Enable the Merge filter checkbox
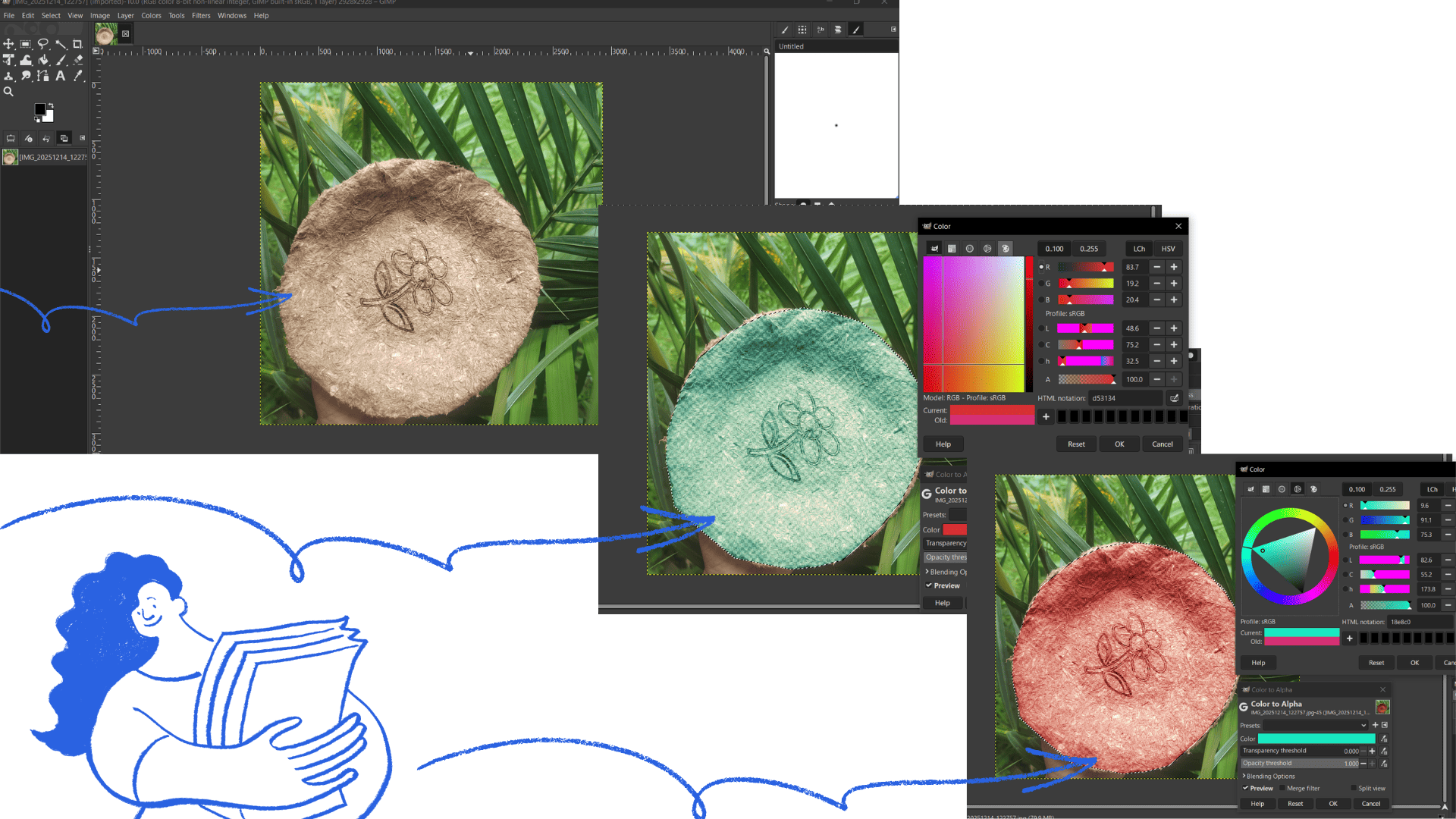 pyautogui.click(x=1282, y=789)
